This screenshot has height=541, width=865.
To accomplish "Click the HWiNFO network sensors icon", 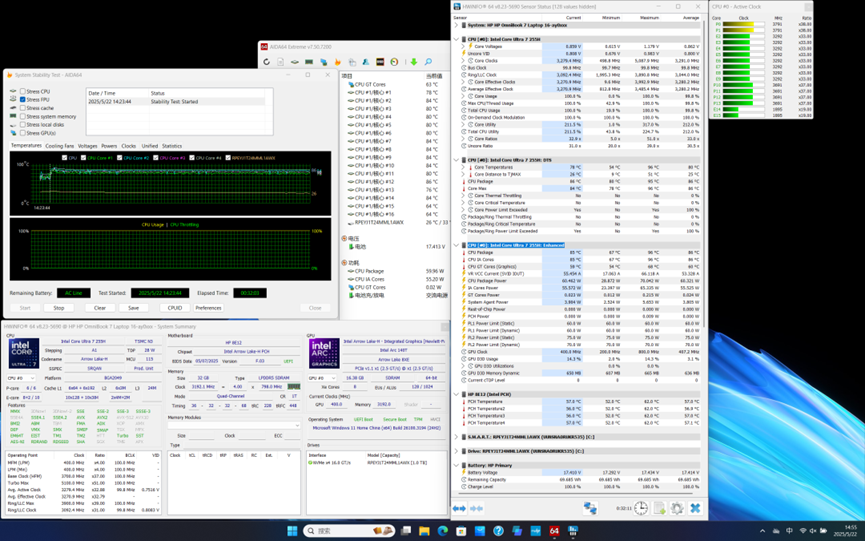I will click(590, 508).
